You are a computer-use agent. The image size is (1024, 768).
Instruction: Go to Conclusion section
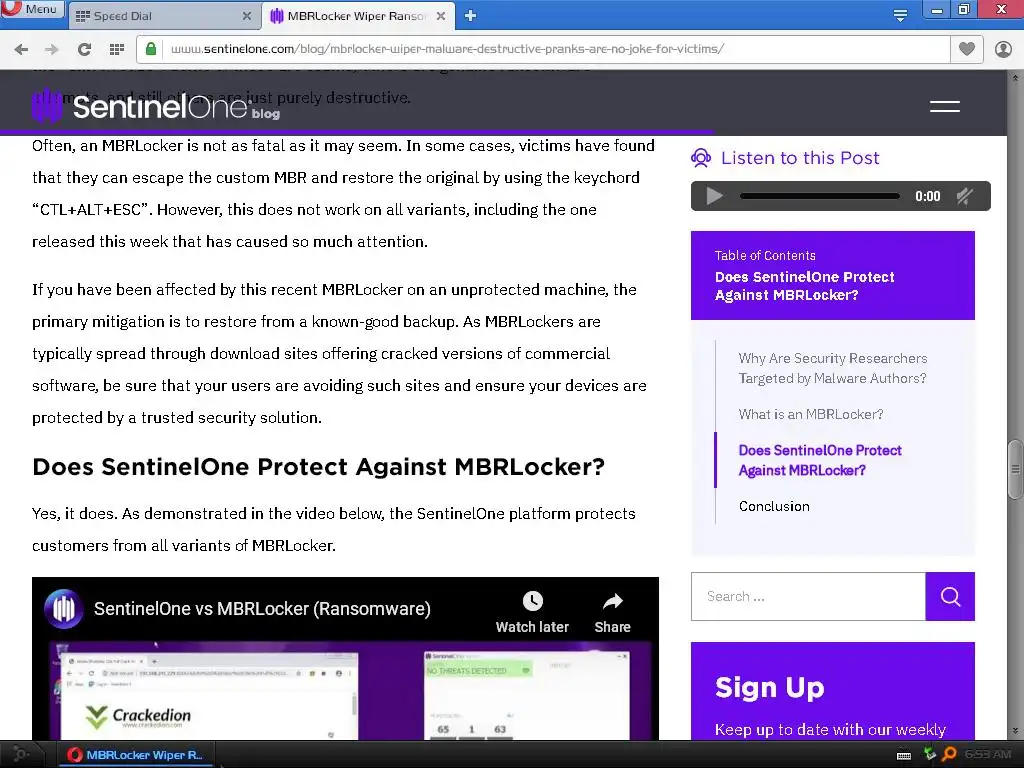[774, 506]
